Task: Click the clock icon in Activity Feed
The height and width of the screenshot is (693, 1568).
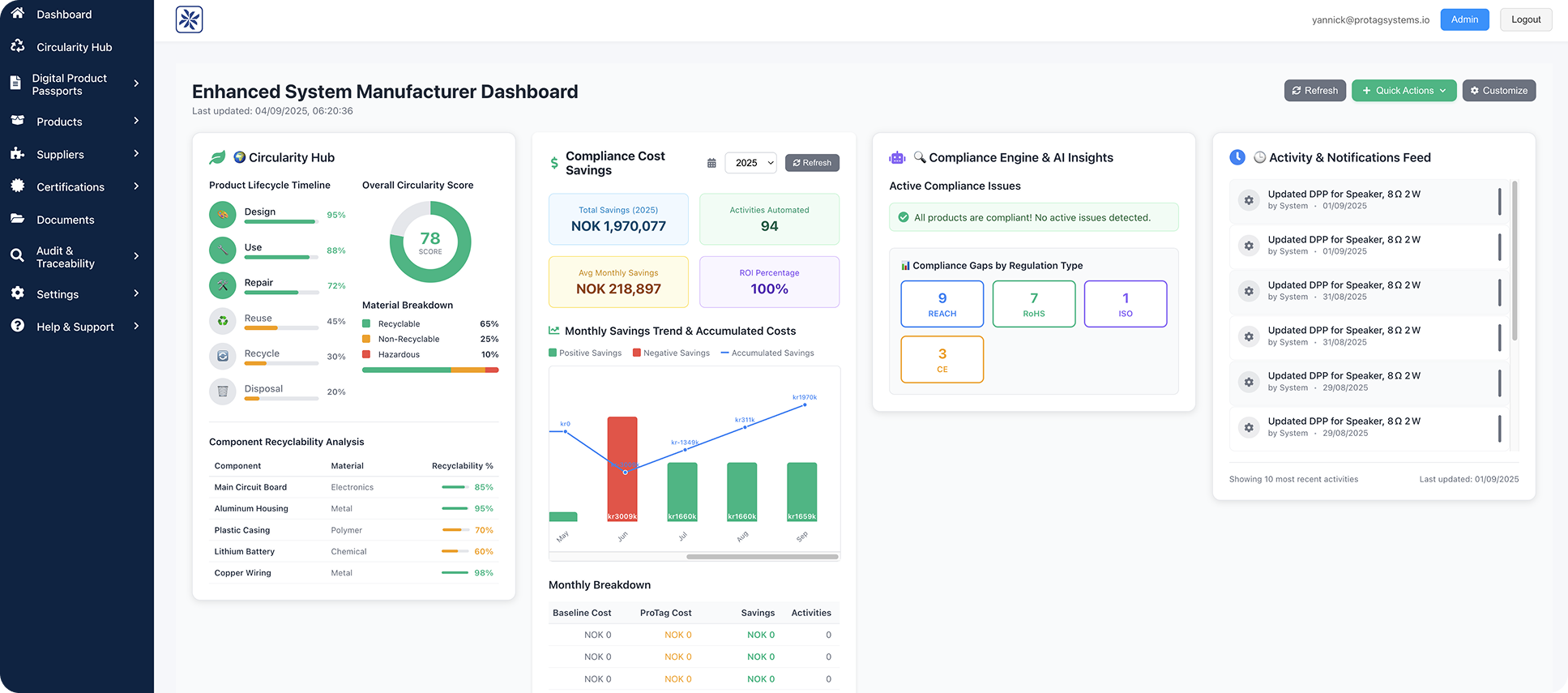Action: click(1237, 157)
